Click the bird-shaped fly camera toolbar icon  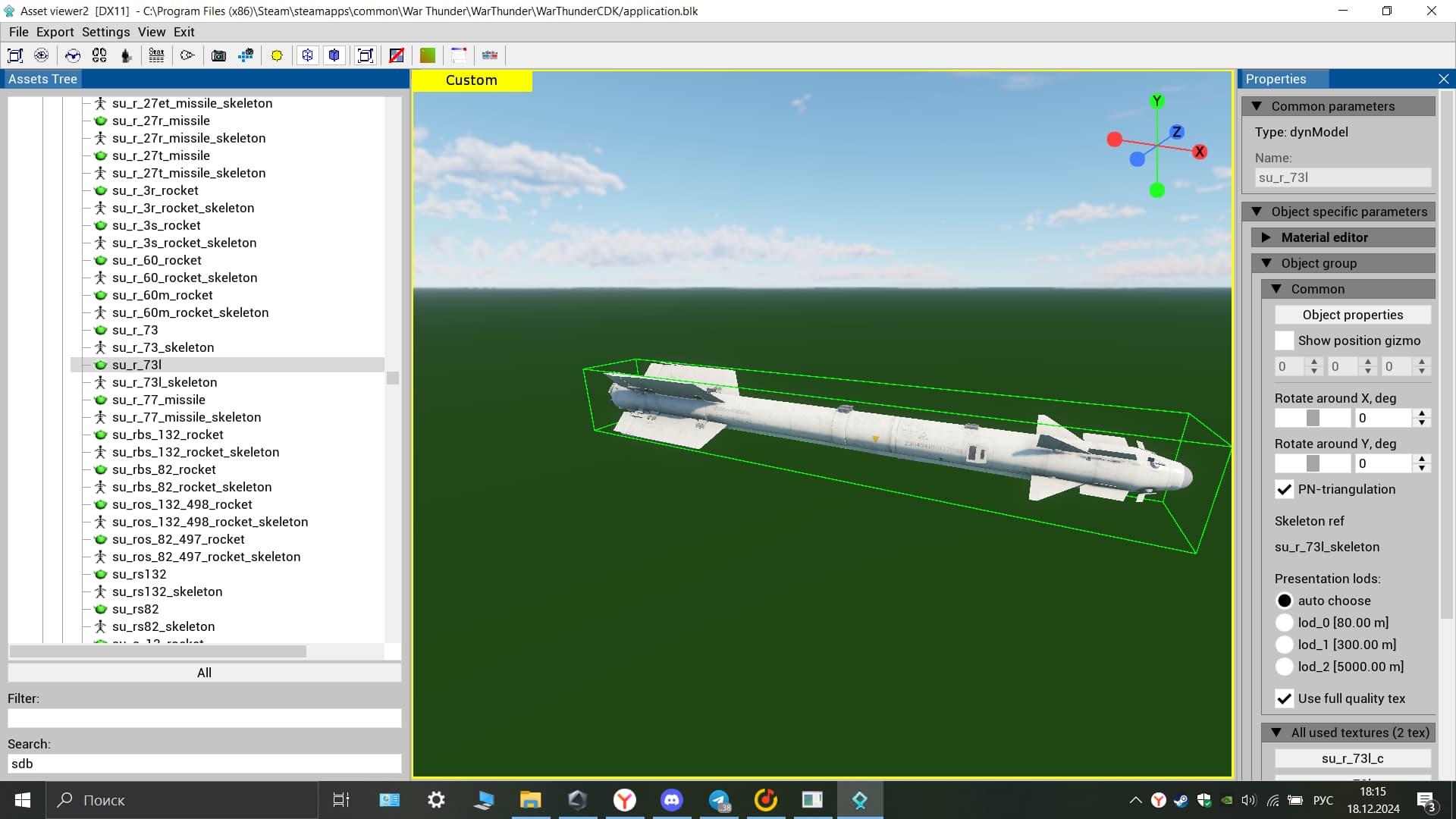pos(73,55)
